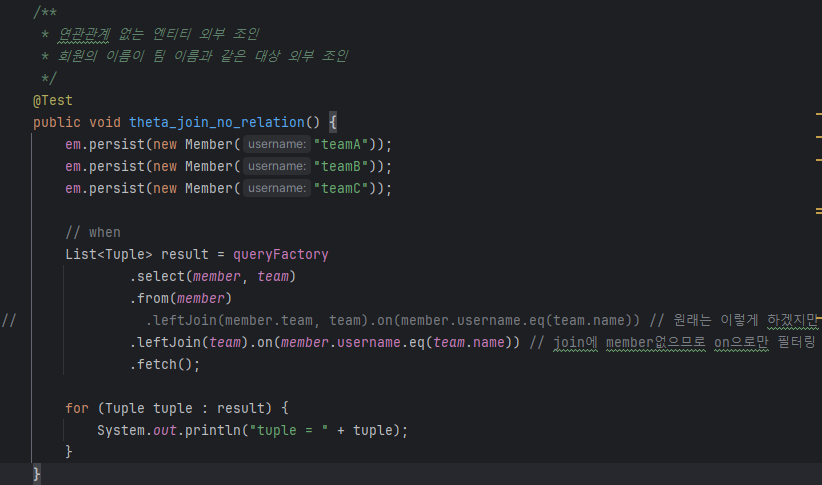The width and height of the screenshot is (822, 485).
Task: Click the Korean Javadoc first comment line
Action: click(150, 34)
